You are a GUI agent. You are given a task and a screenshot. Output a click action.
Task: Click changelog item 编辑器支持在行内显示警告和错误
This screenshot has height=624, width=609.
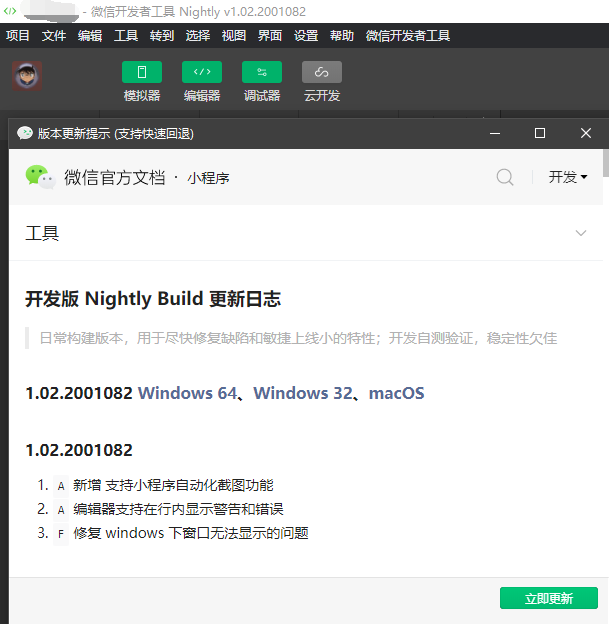pyautogui.click(x=178, y=509)
